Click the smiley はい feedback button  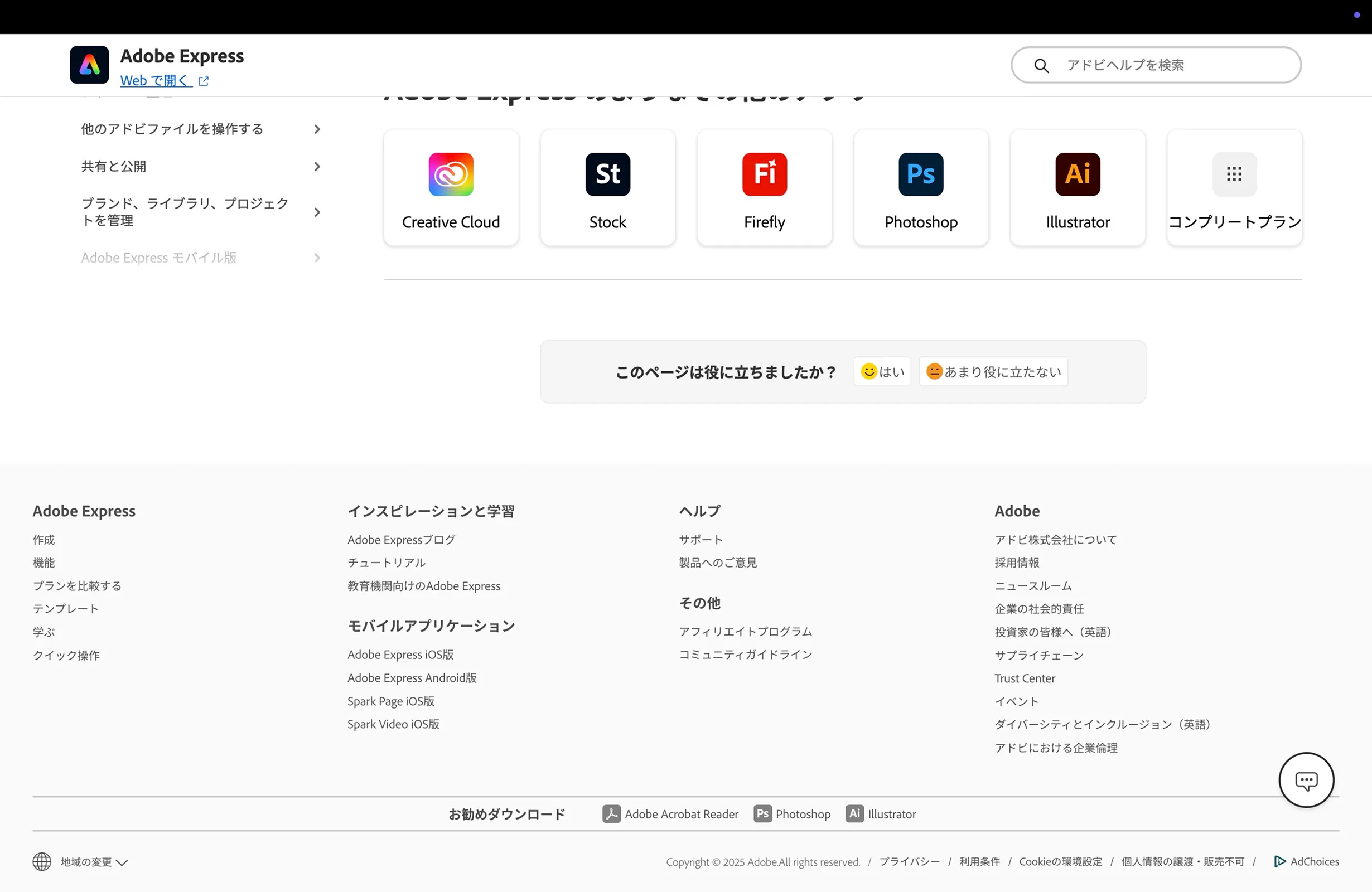point(882,372)
